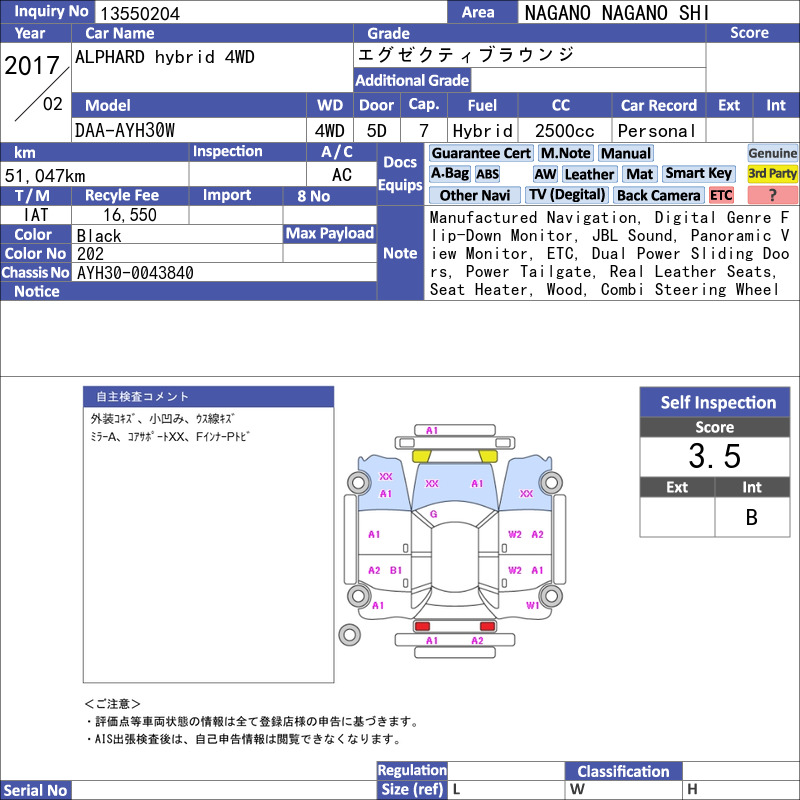800x800 pixels.
Task: Click the Size (ref) label
Action: (412, 789)
